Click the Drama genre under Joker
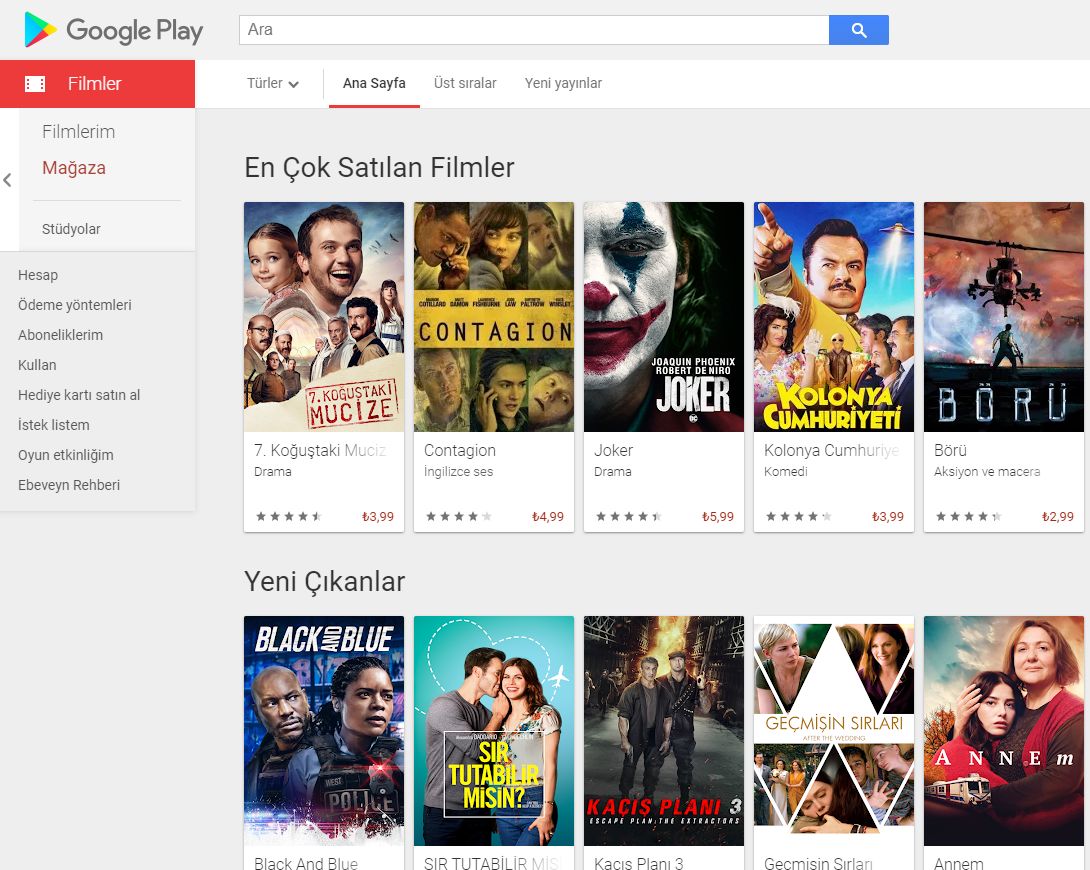 tap(612, 471)
